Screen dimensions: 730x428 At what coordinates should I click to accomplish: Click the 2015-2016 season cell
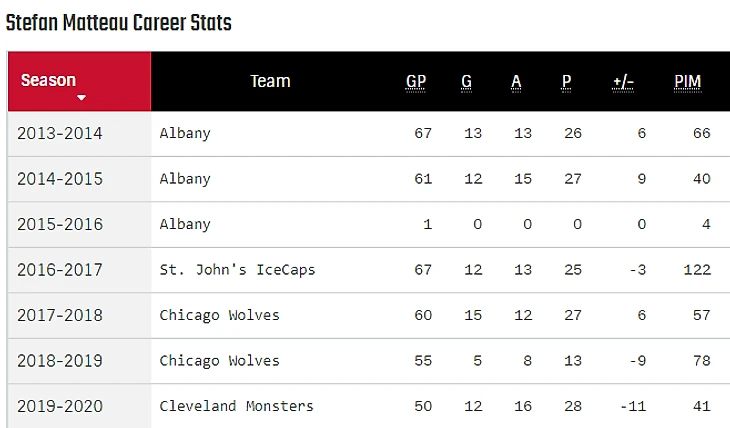point(60,224)
